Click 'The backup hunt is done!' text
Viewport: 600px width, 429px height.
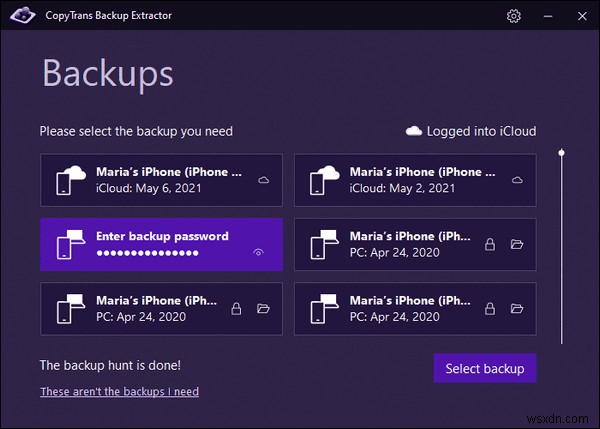pyautogui.click(x=110, y=365)
